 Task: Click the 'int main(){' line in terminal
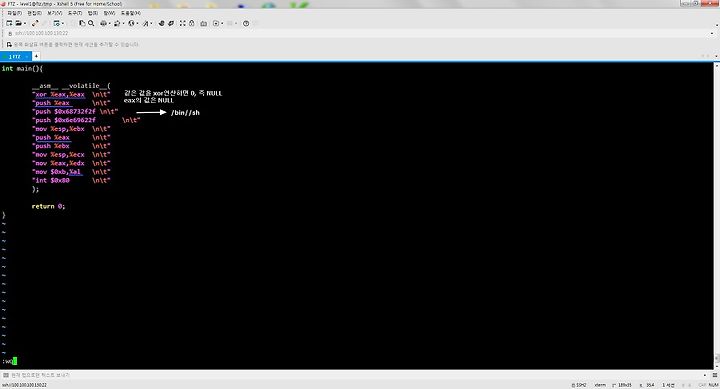coord(22,68)
